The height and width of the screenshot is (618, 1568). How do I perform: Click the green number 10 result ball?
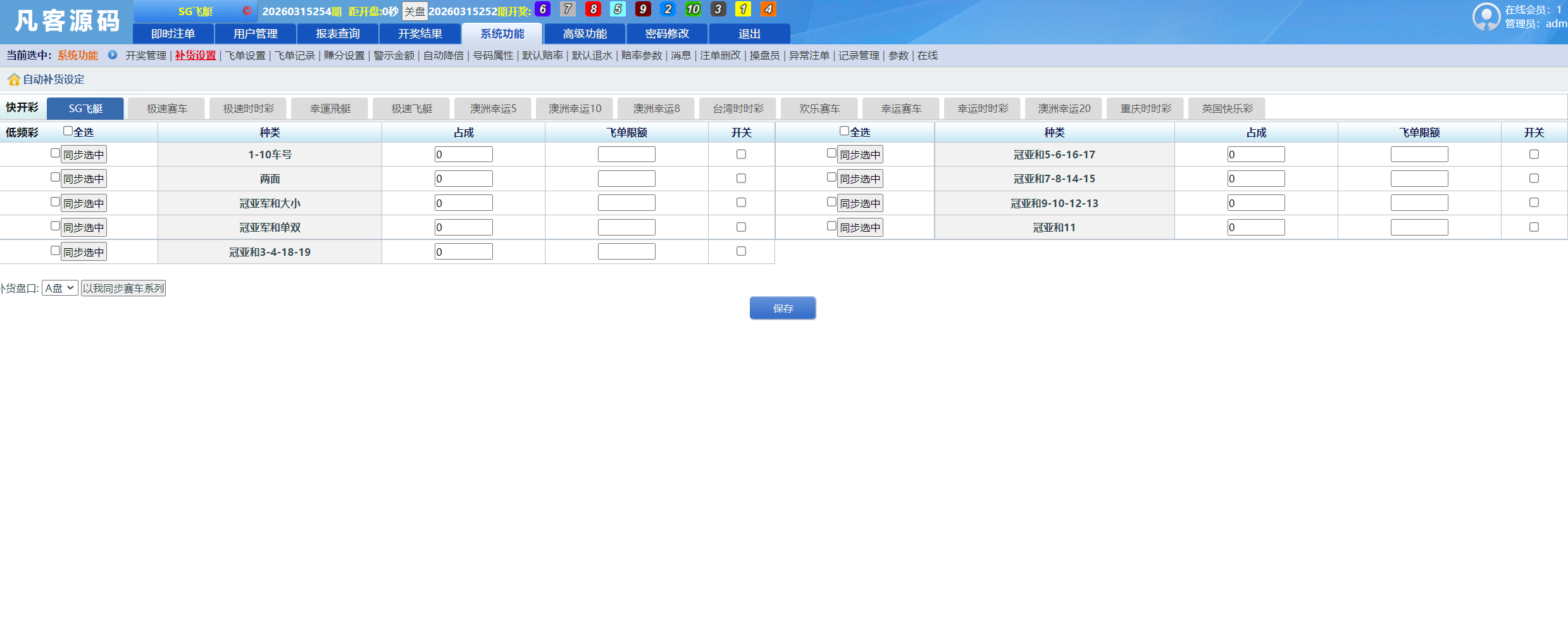pos(693,9)
